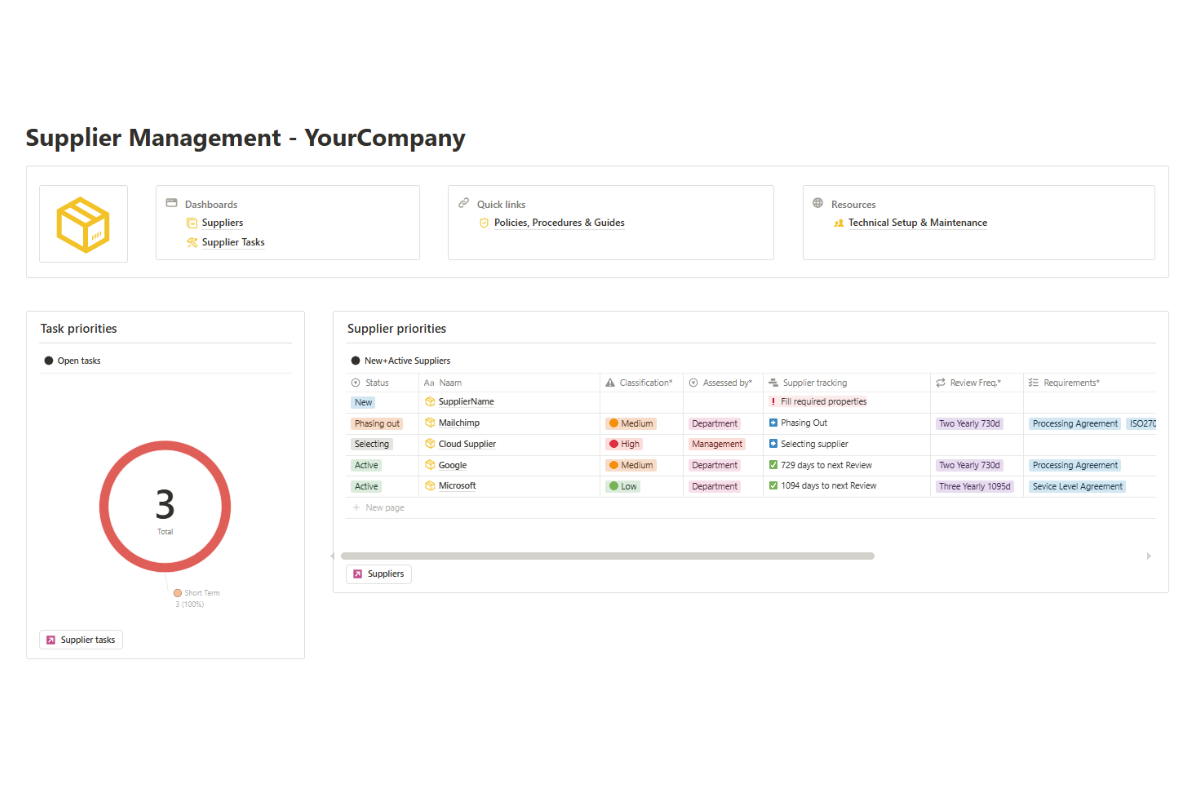Click the Short Term chart legend label
This screenshot has width=1200, height=800.
click(x=201, y=593)
